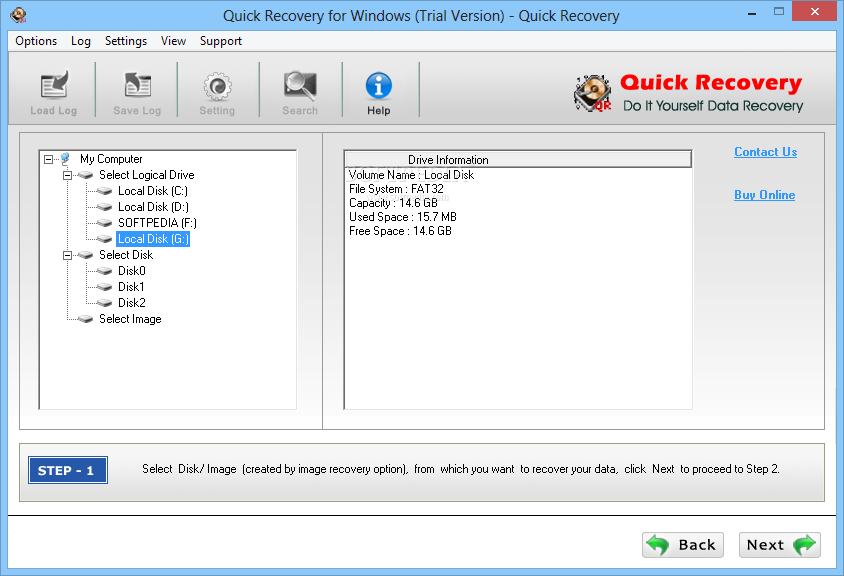Click disk icon beside Disk2
The image size is (844, 576).
(x=104, y=303)
